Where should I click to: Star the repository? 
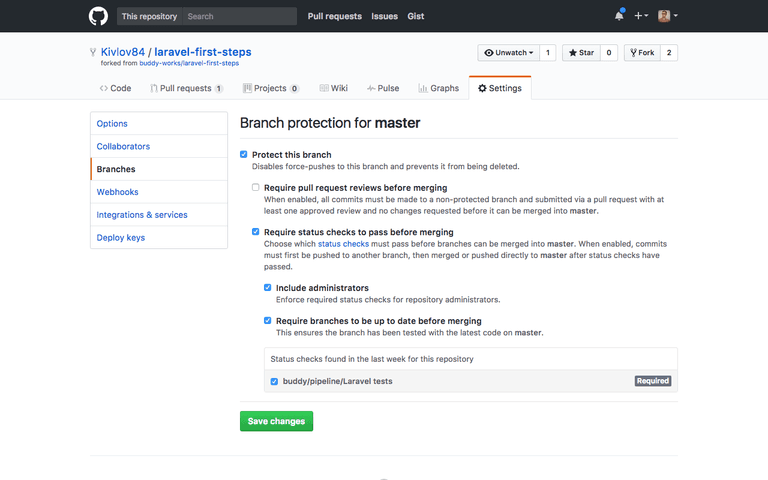581,53
